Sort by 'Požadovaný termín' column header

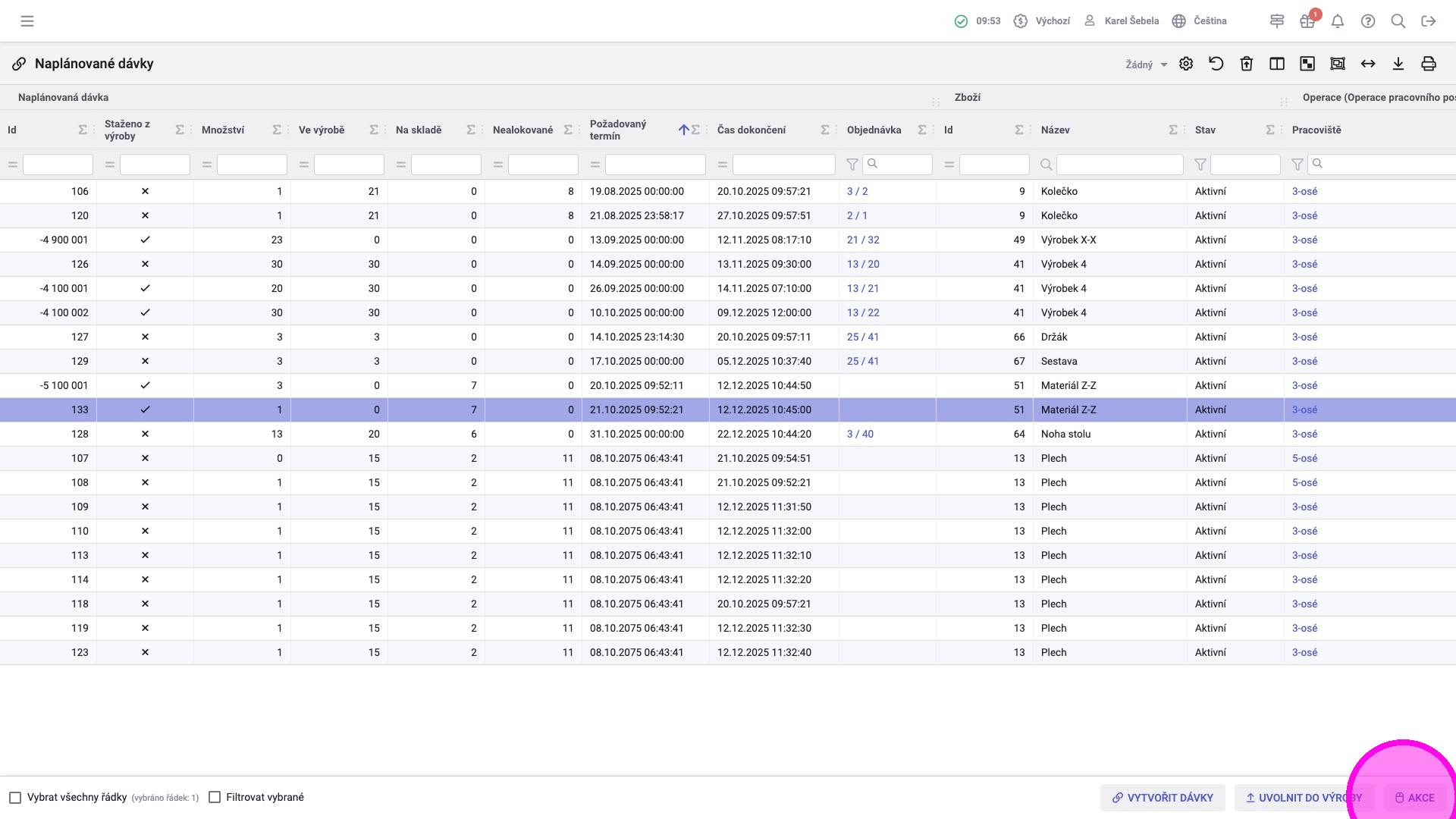click(618, 130)
